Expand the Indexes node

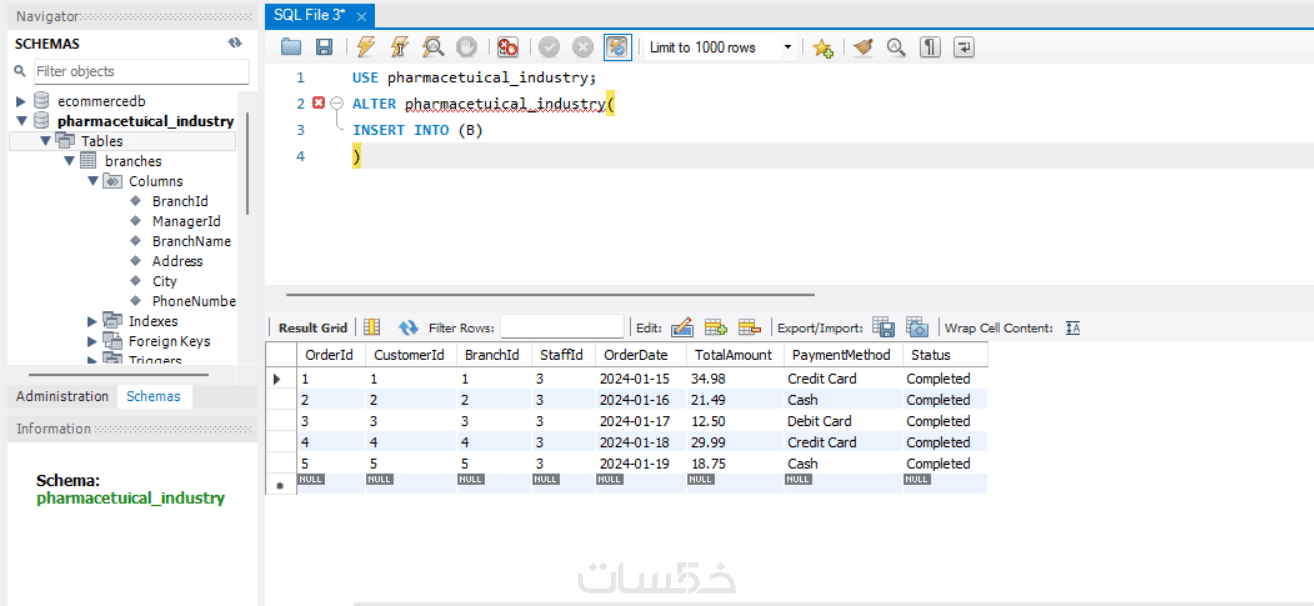click(x=92, y=321)
